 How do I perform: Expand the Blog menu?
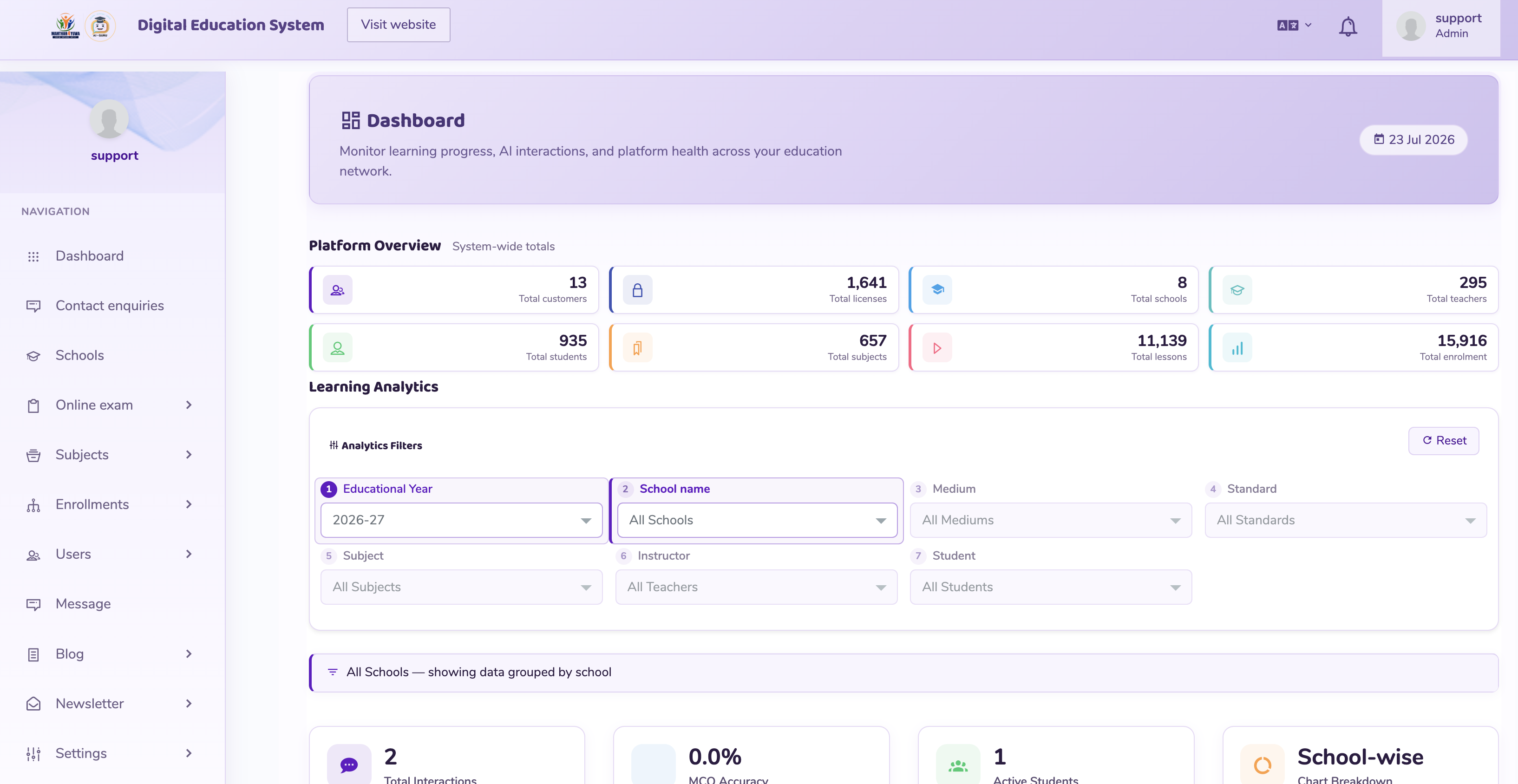(112, 654)
